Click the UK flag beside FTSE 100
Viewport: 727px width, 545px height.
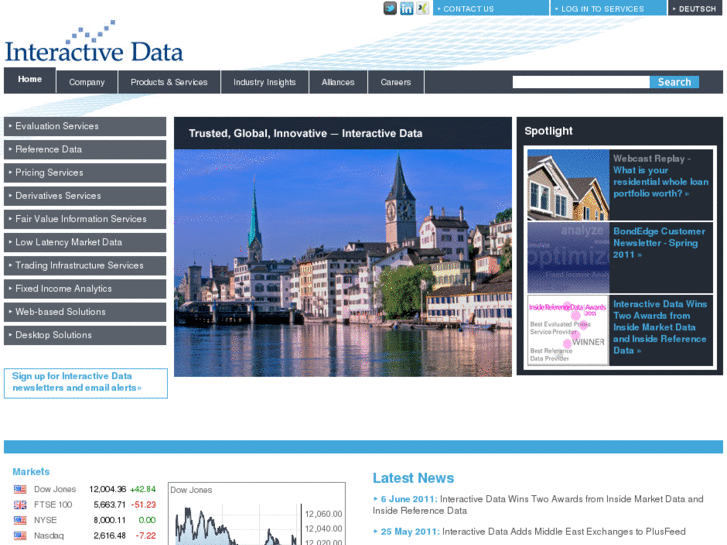click(x=20, y=505)
